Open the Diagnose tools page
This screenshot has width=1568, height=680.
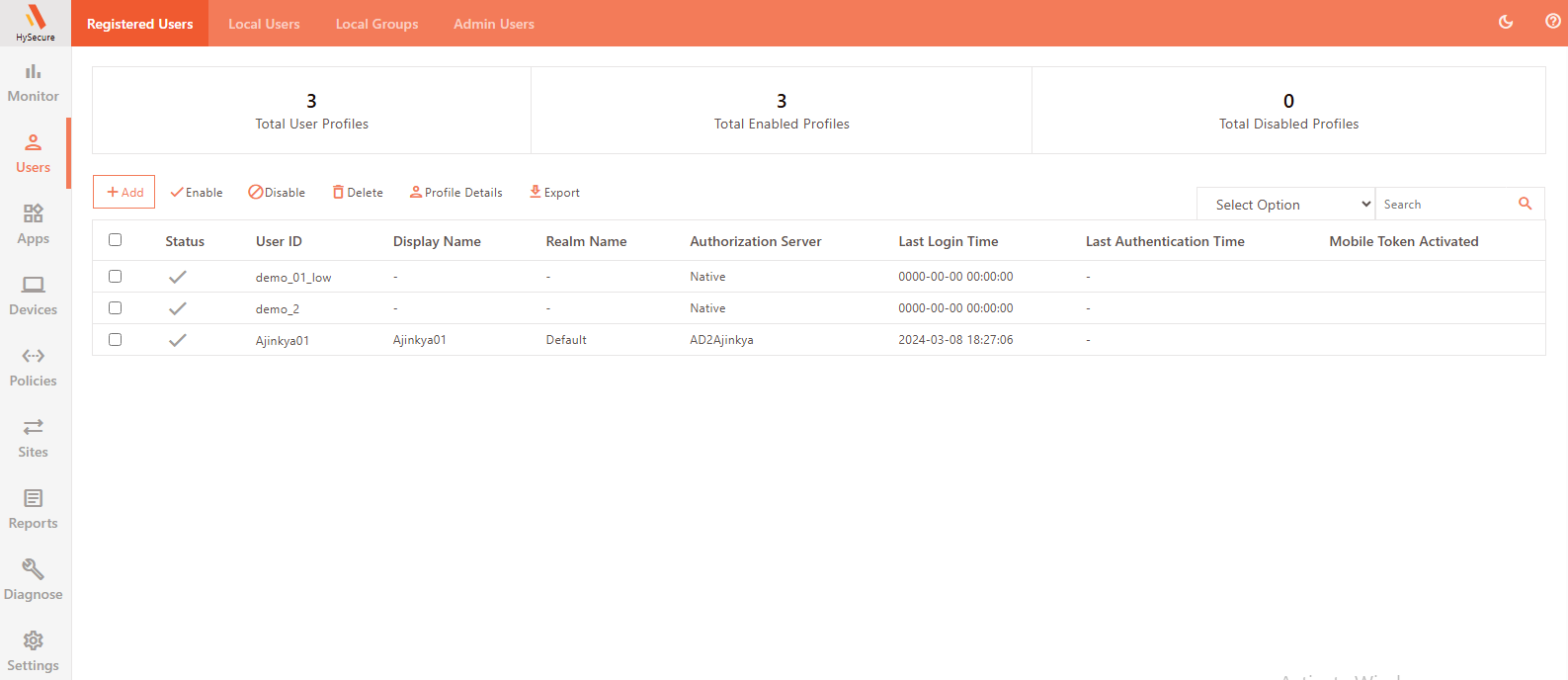tap(34, 580)
